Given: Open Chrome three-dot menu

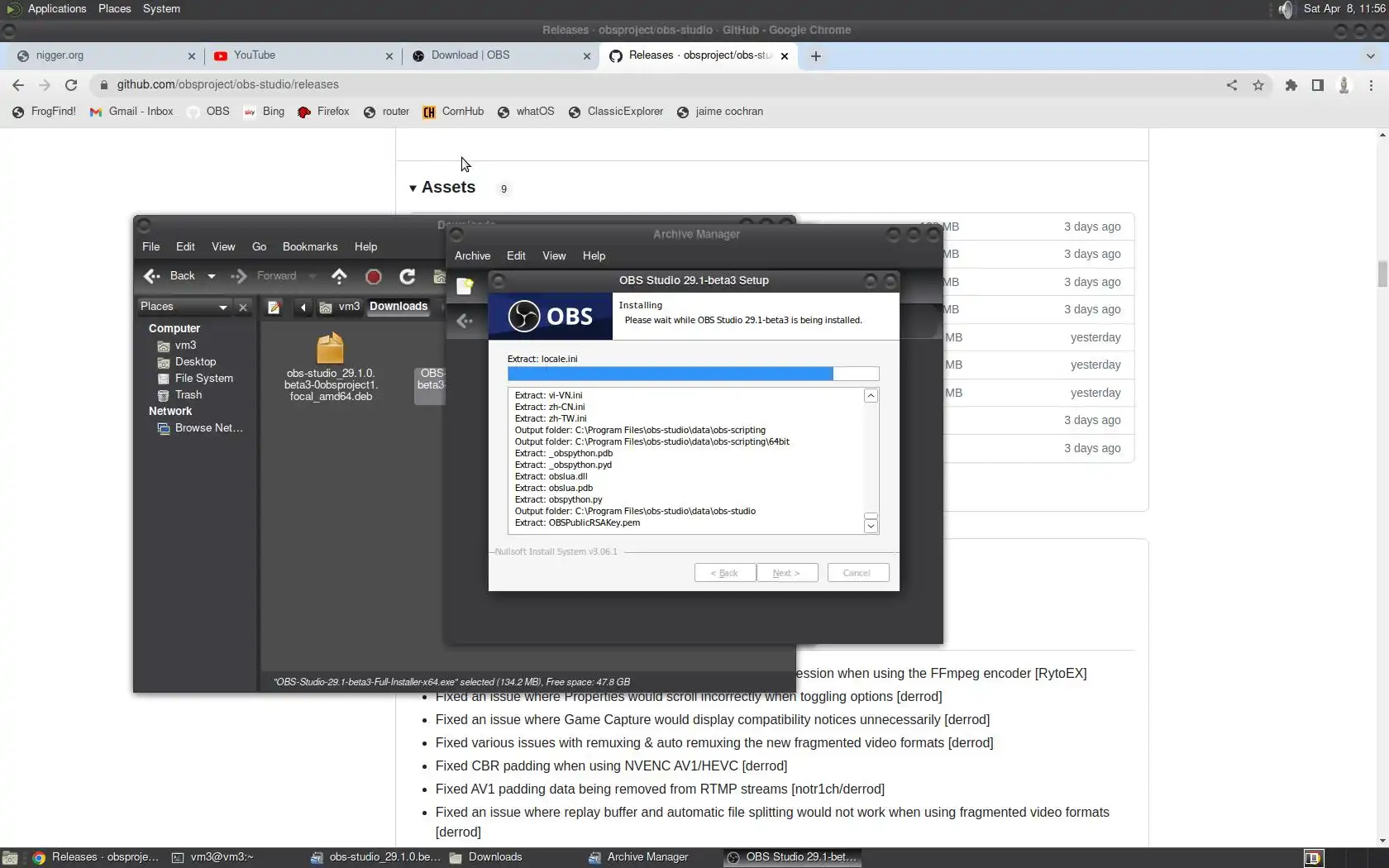Looking at the screenshot, I should pyautogui.click(x=1372, y=84).
